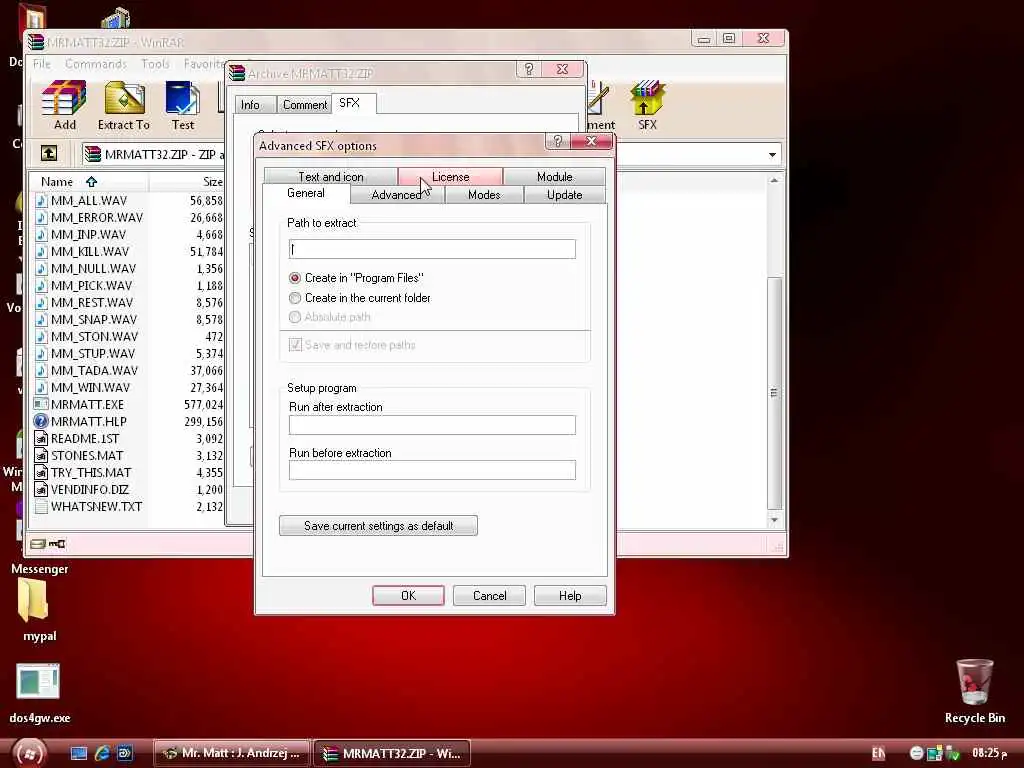
Task: Click OK in Advanced SFX options
Action: (x=408, y=596)
